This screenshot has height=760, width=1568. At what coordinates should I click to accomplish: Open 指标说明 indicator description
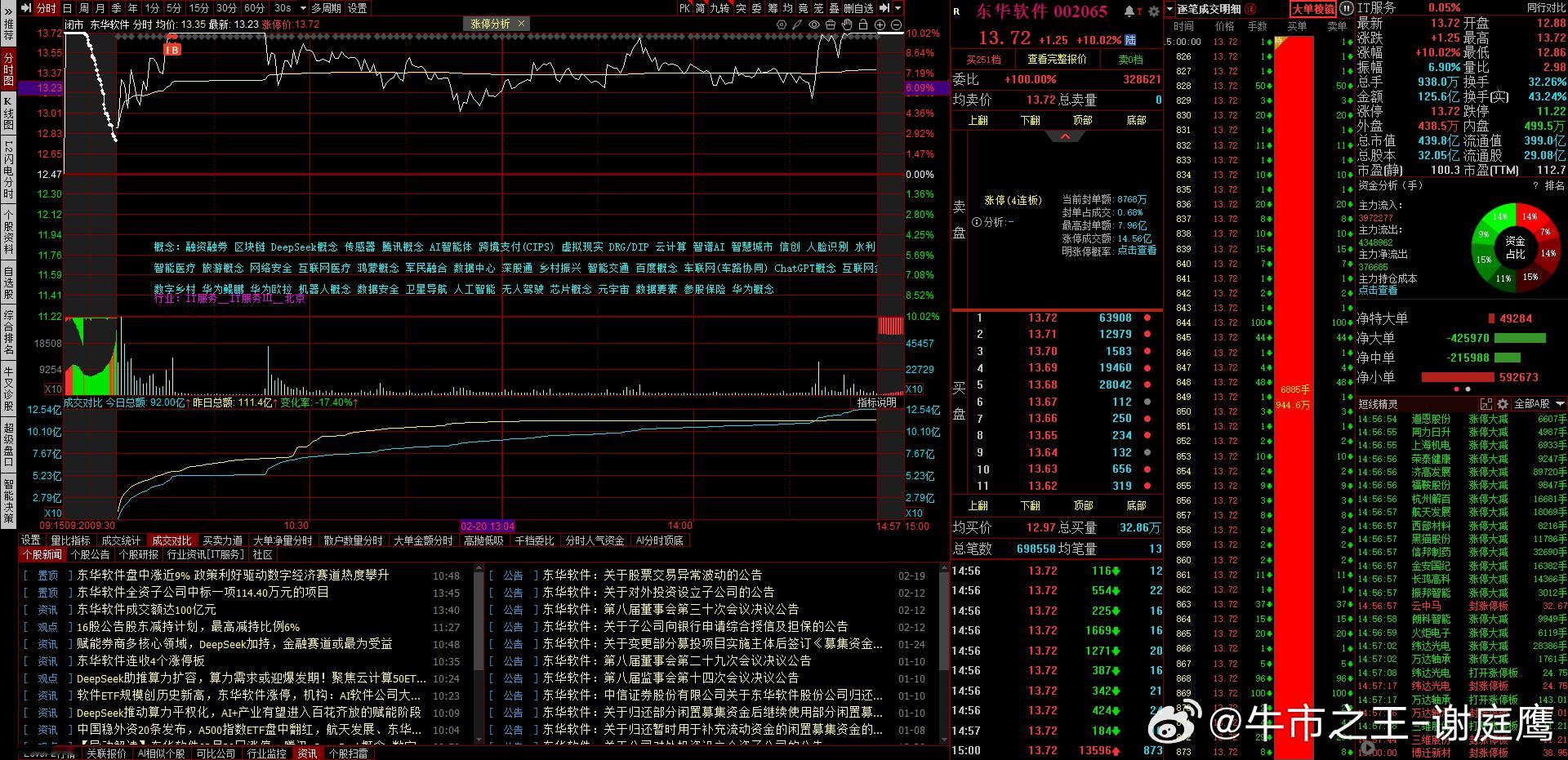pos(876,402)
